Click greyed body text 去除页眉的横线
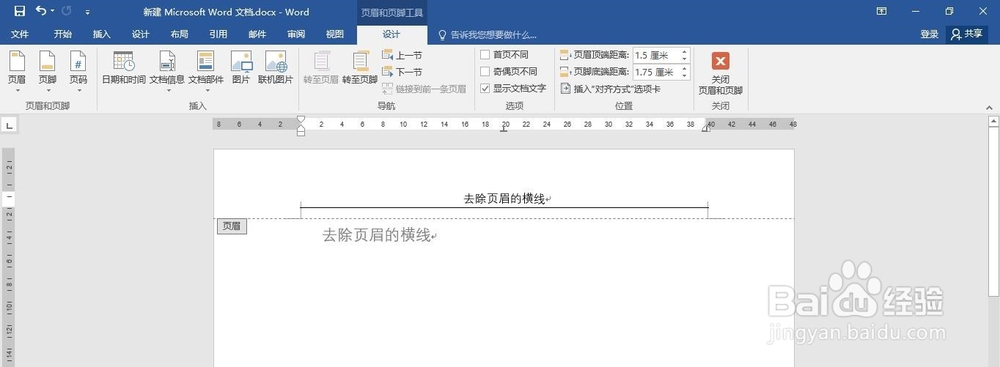 (376, 236)
